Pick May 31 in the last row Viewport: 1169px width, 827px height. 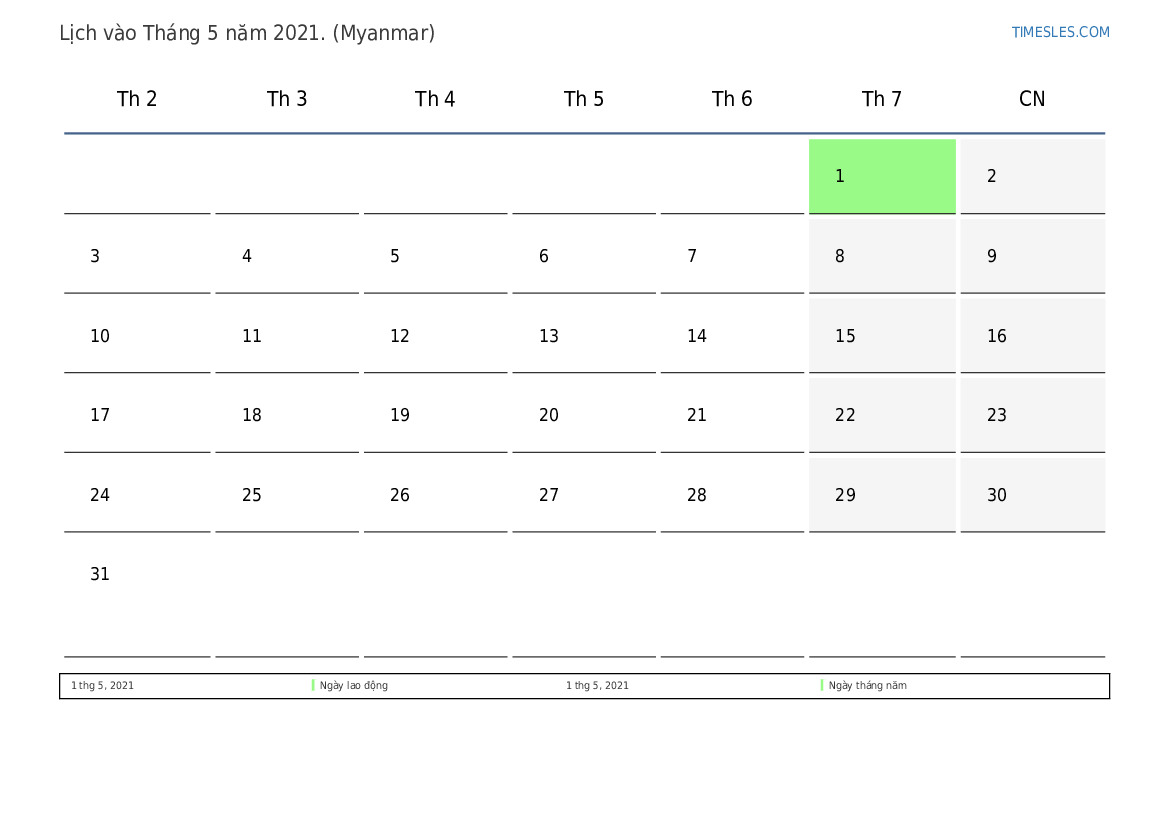[137, 575]
